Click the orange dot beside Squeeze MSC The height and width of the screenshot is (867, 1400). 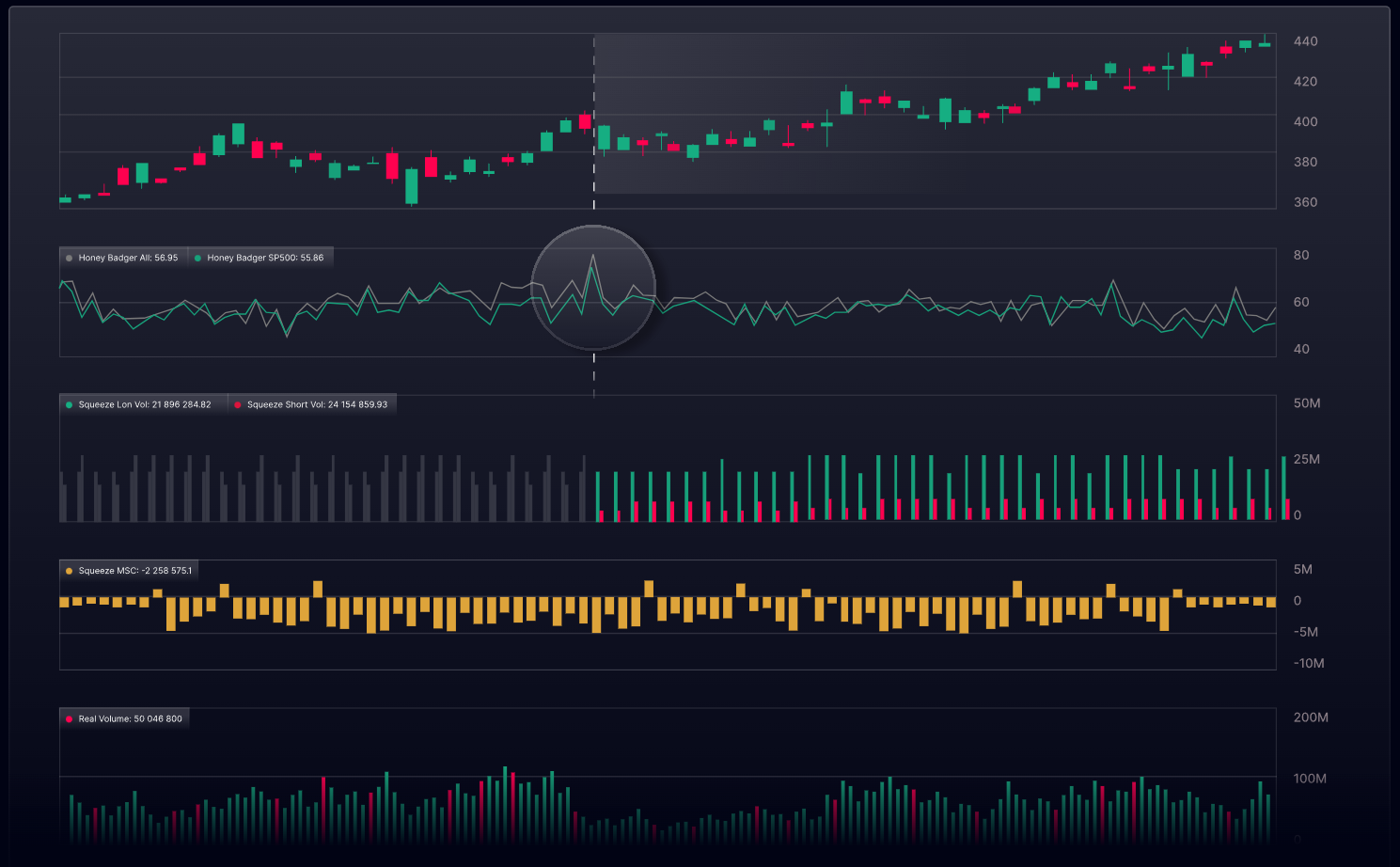tap(69, 571)
